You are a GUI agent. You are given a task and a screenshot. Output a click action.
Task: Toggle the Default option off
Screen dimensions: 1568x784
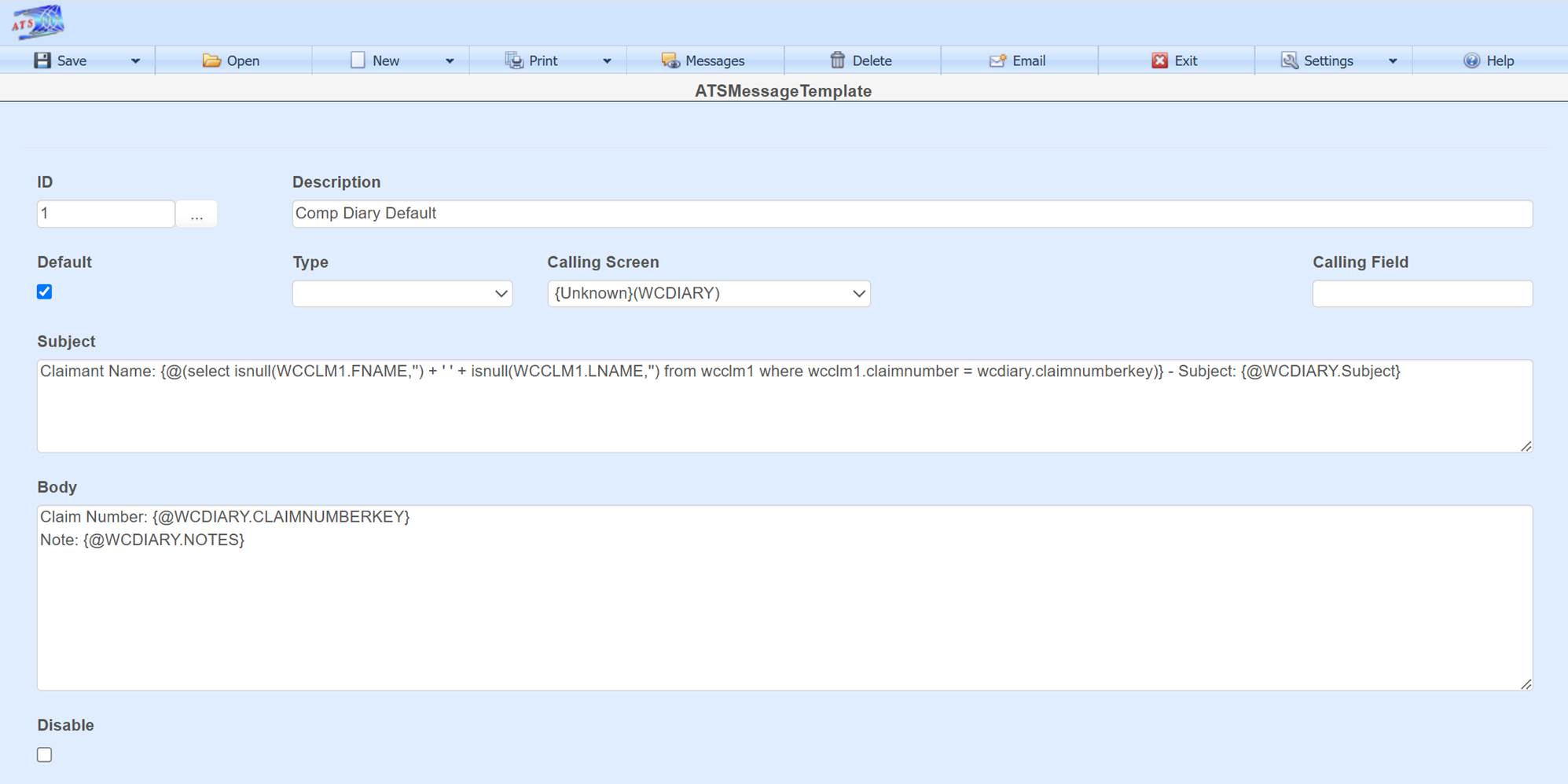[44, 291]
